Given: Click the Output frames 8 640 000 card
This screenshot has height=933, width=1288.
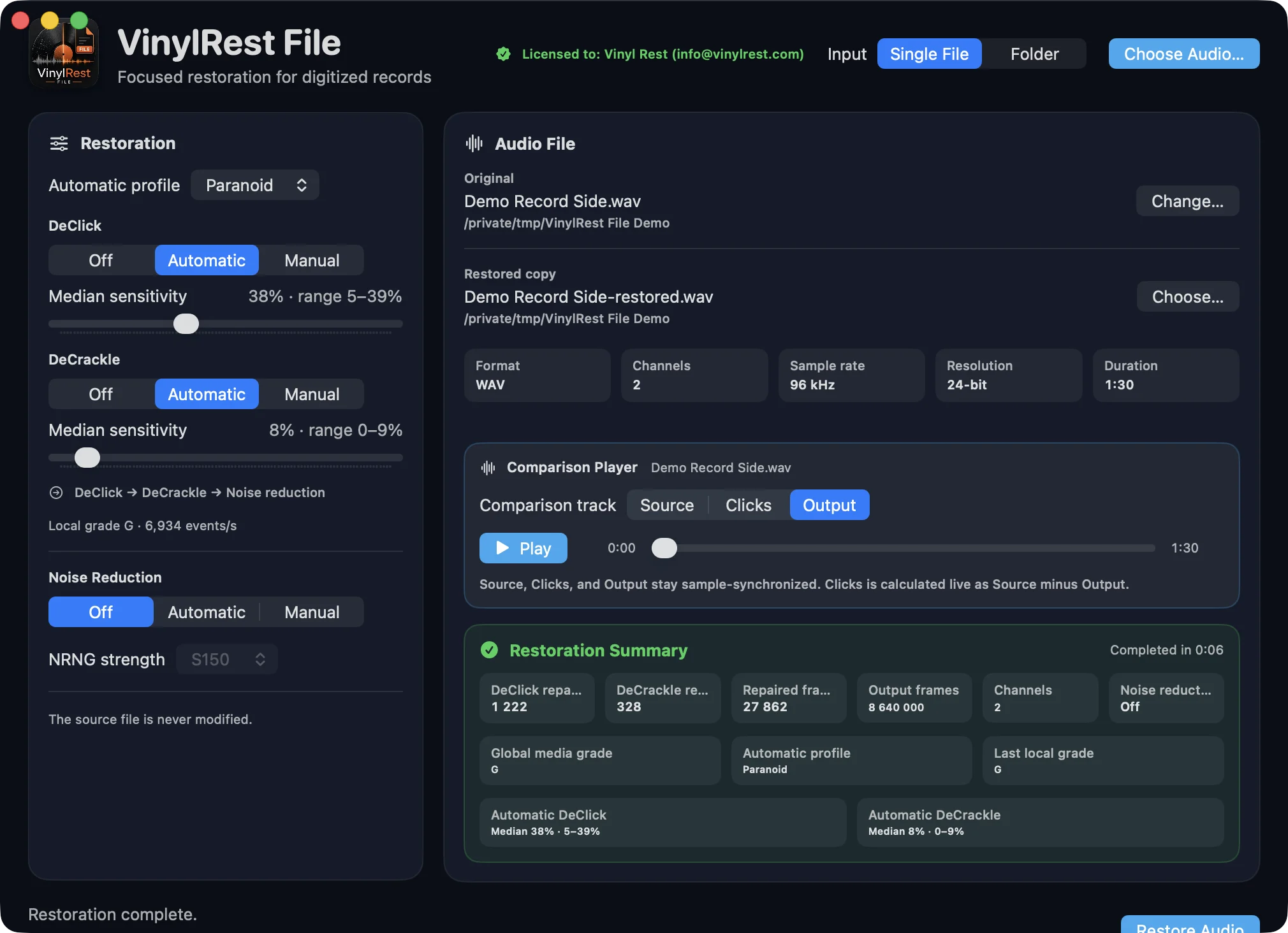Looking at the screenshot, I should coord(914,698).
